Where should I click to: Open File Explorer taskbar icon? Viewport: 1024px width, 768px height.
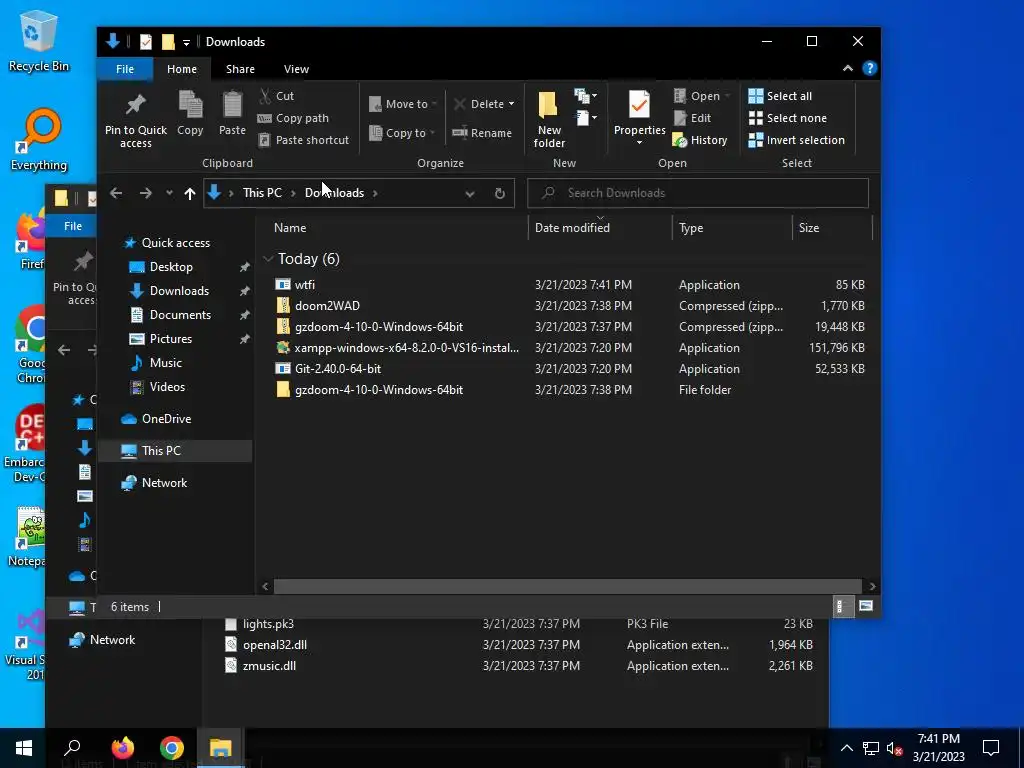(221, 748)
